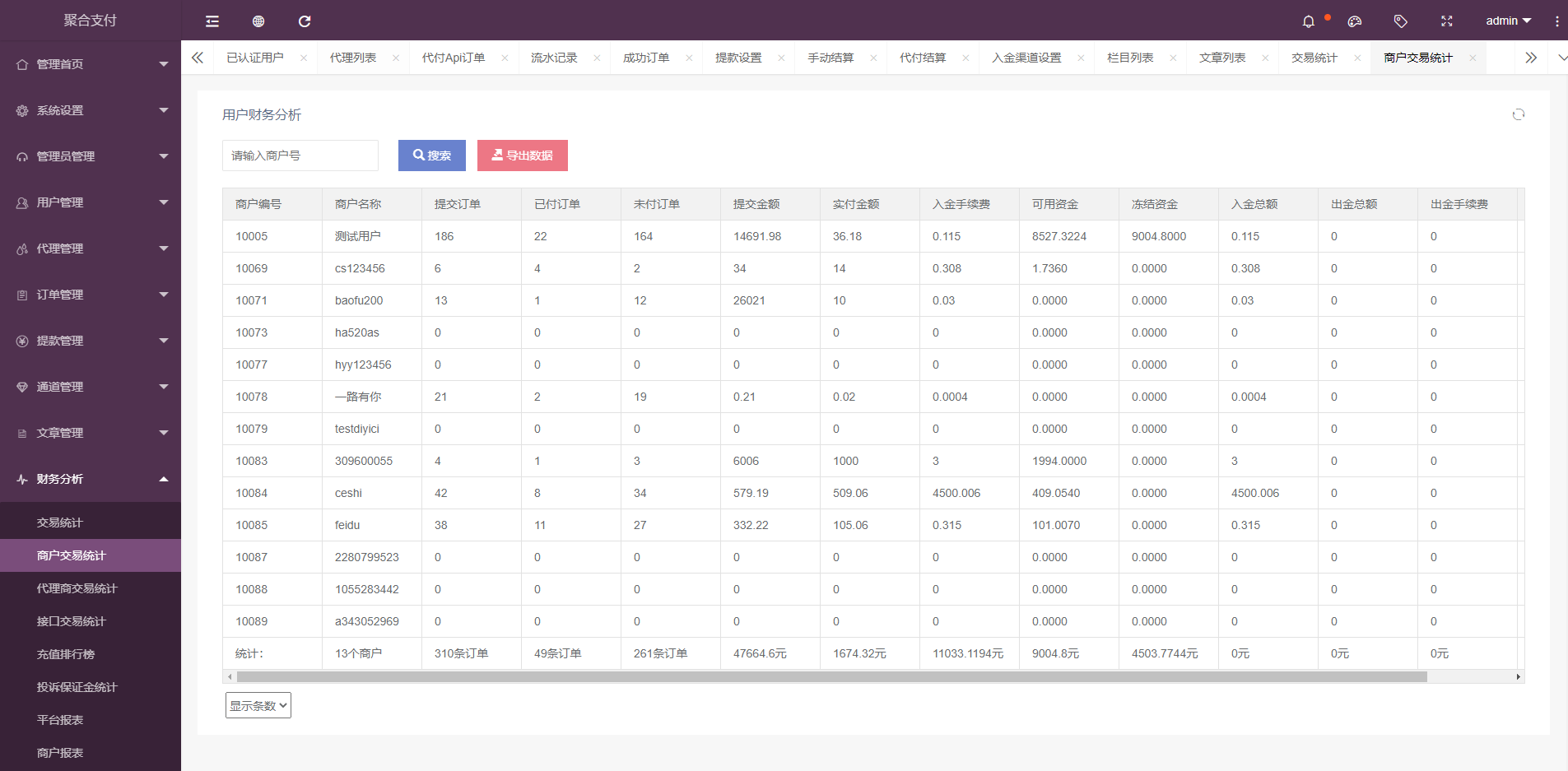Click the scrollbar left arrow
This screenshot has width=1568, height=771.
tap(230, 677)
